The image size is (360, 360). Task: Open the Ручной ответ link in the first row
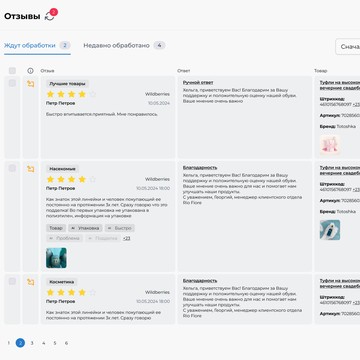(x=198, y=82)
